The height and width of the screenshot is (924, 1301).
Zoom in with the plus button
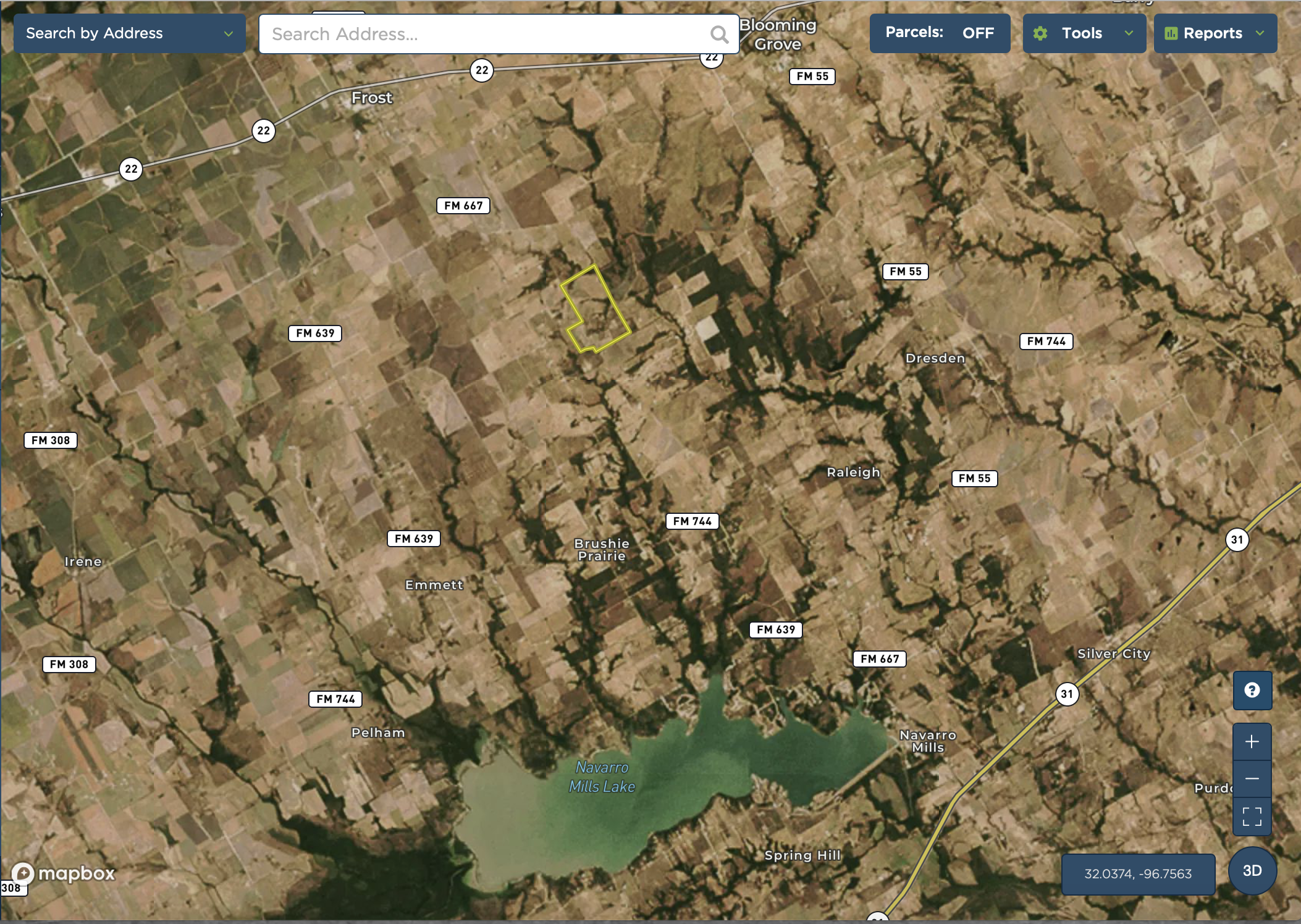pos(1252,742)
